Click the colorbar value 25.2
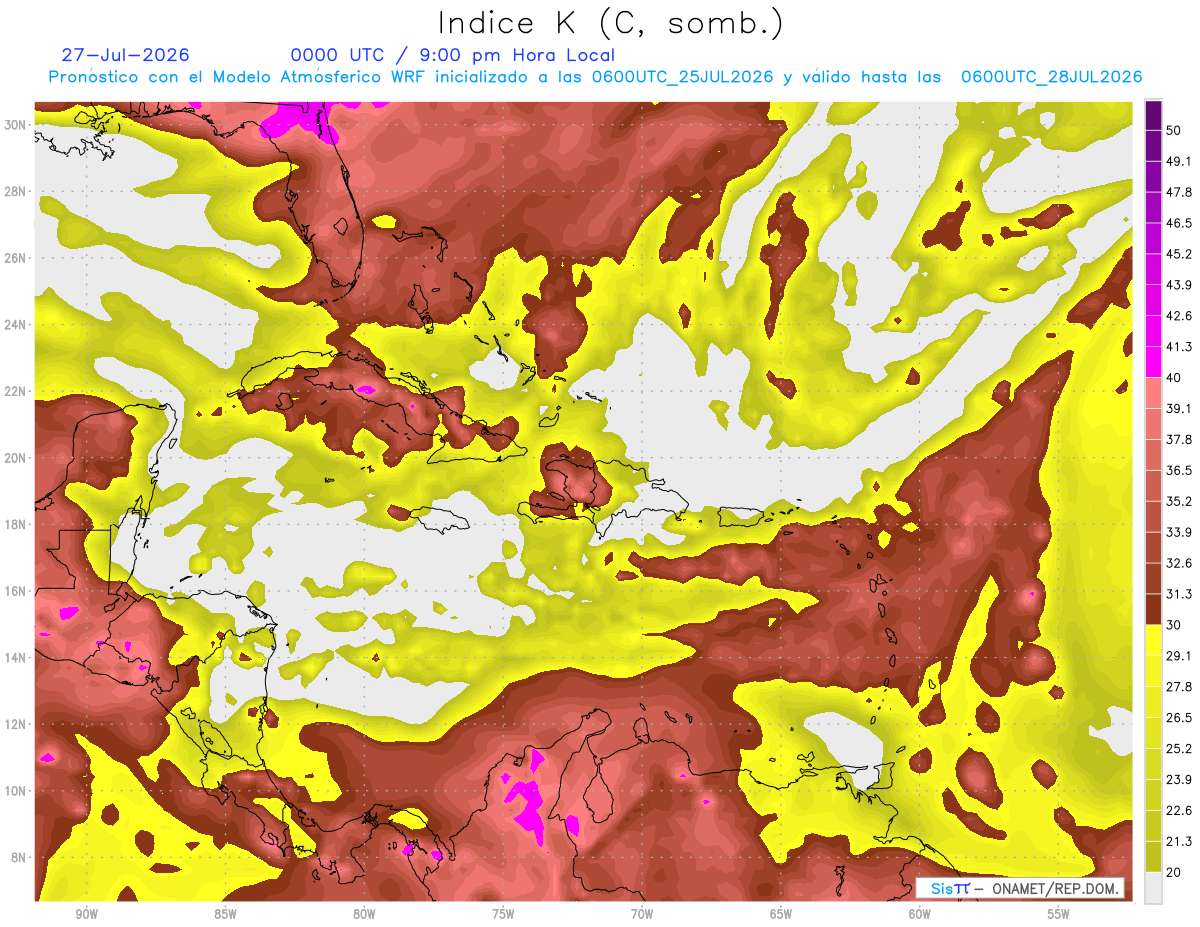1200x927 pixels. point(1179,749)
